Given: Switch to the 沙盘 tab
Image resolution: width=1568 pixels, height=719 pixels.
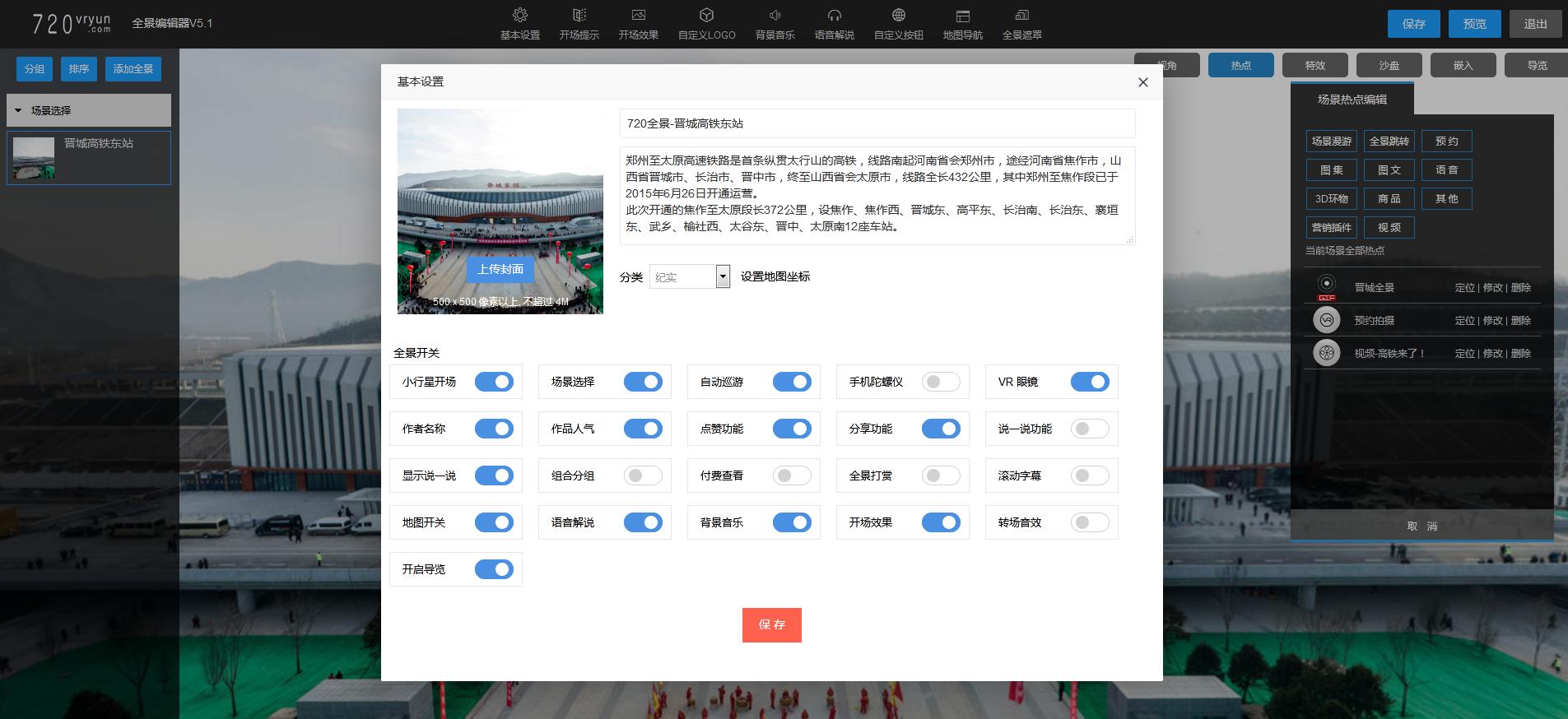Looking at the screenshot, I should pyautogui.click(x=1389, y=65).
